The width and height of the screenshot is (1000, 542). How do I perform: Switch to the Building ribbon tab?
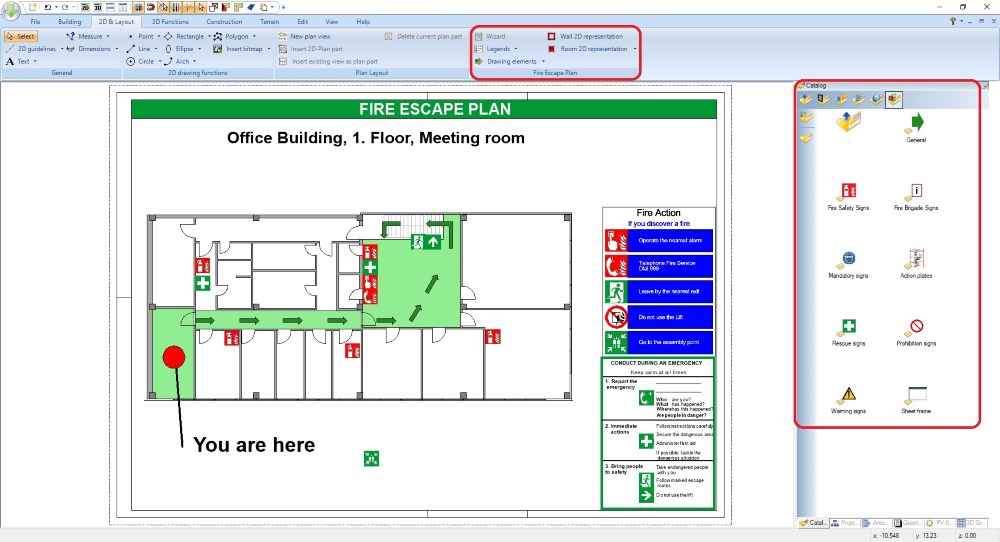(70, 22)
